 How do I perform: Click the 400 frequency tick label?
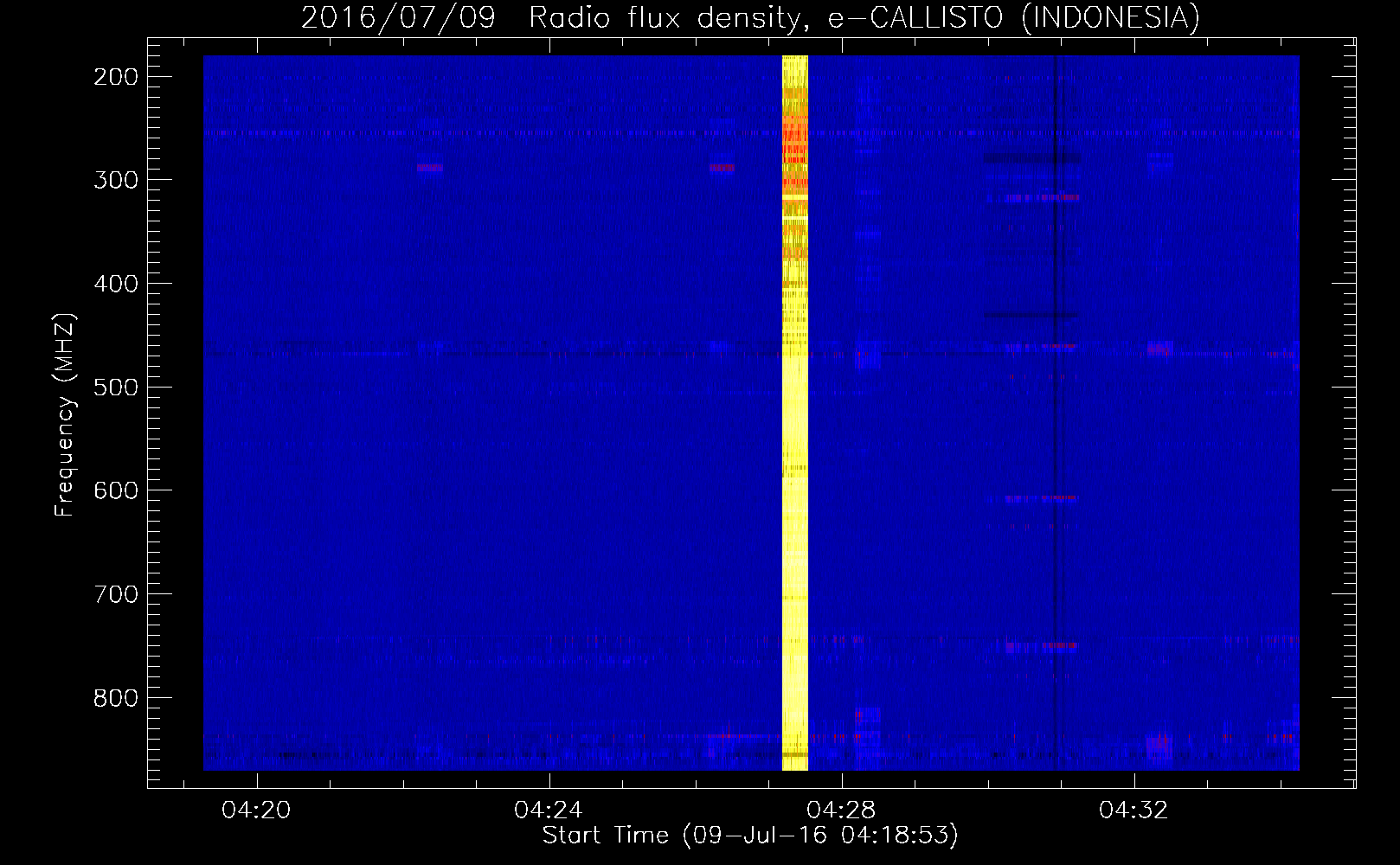115,284
